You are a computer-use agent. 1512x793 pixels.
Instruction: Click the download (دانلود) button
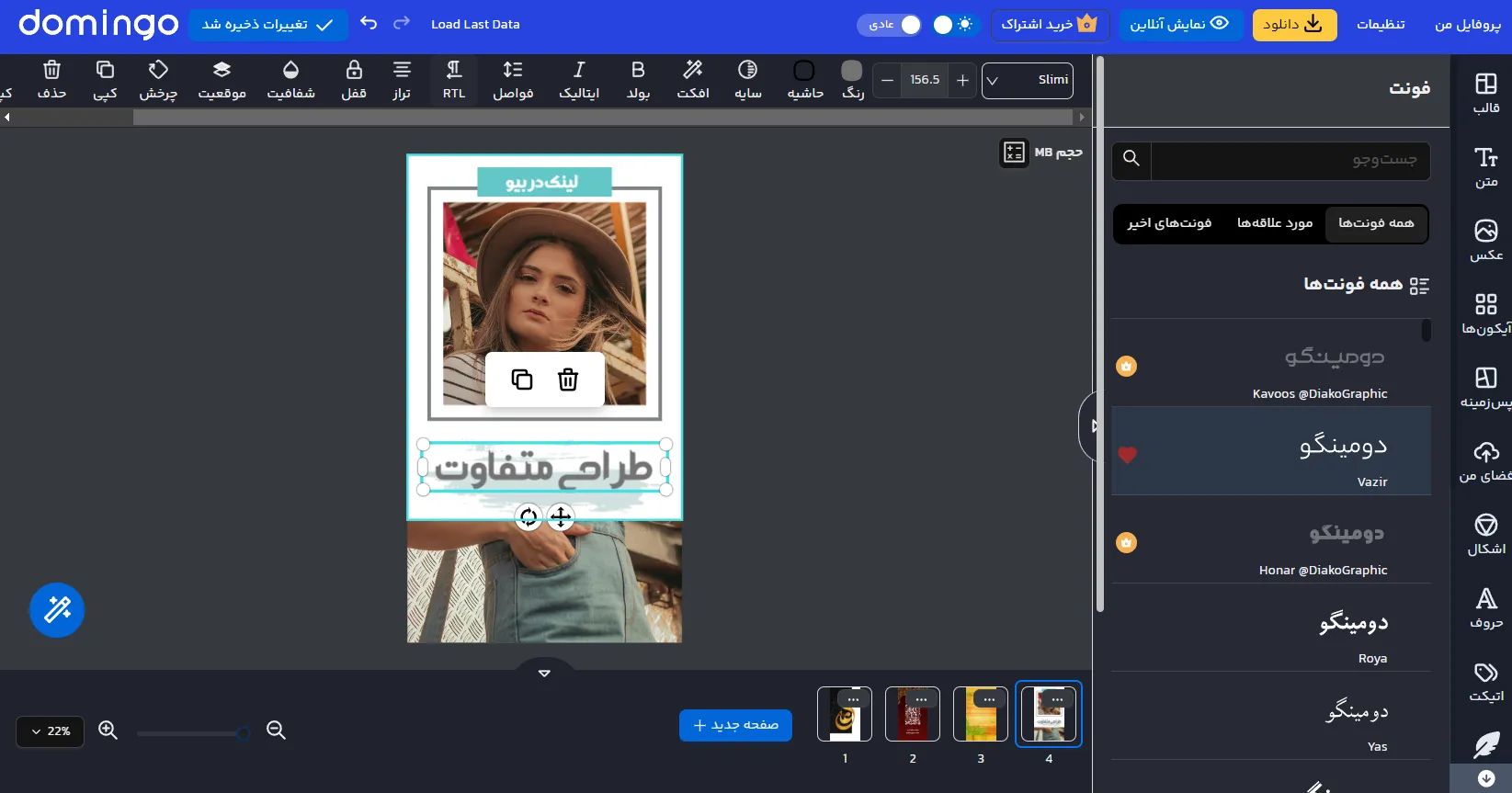point(1294,25)
